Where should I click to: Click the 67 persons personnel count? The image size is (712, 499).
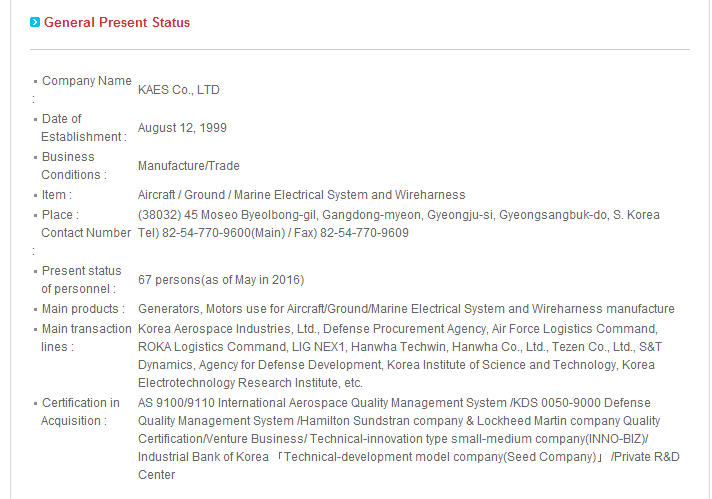[221, 280]
